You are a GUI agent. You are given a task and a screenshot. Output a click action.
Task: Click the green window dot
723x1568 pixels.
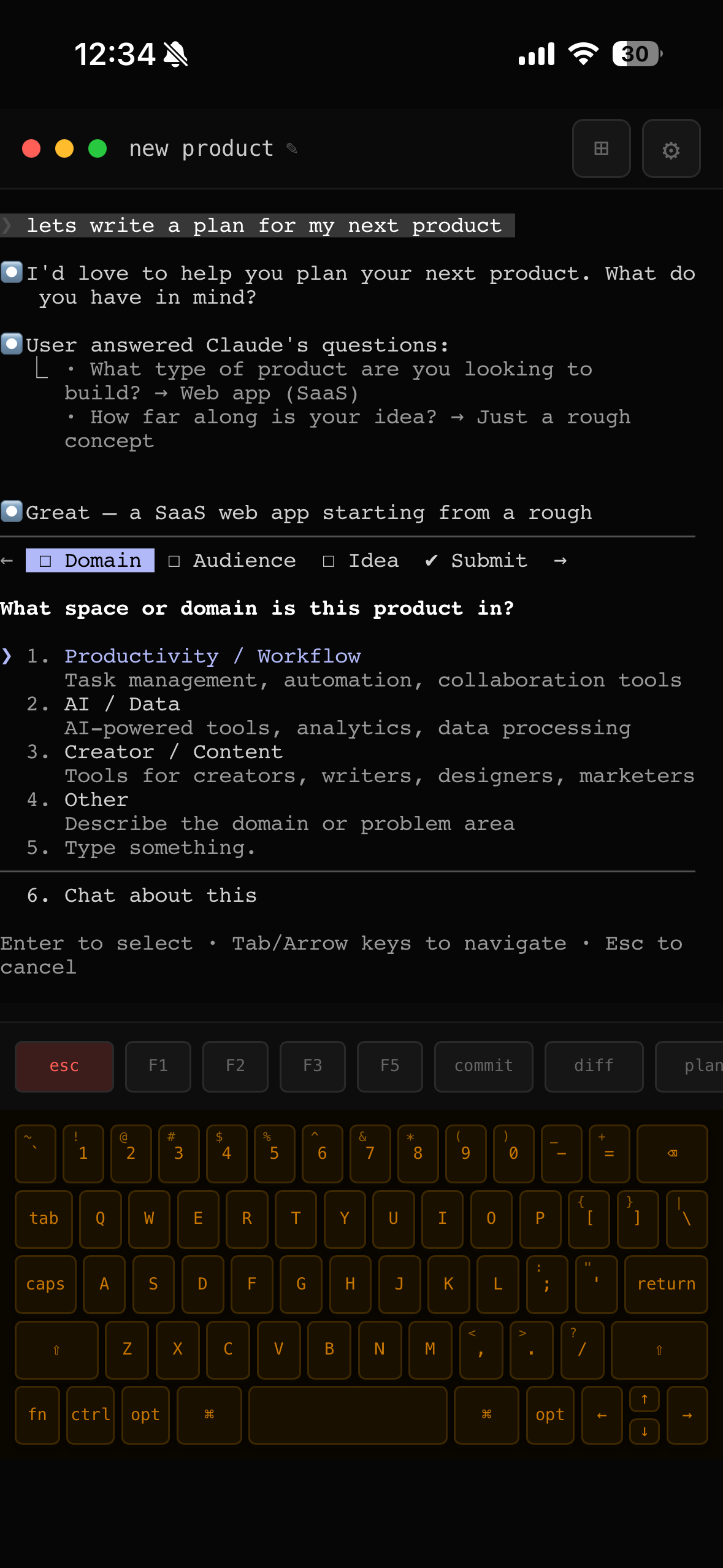click(x=98, y=148)
